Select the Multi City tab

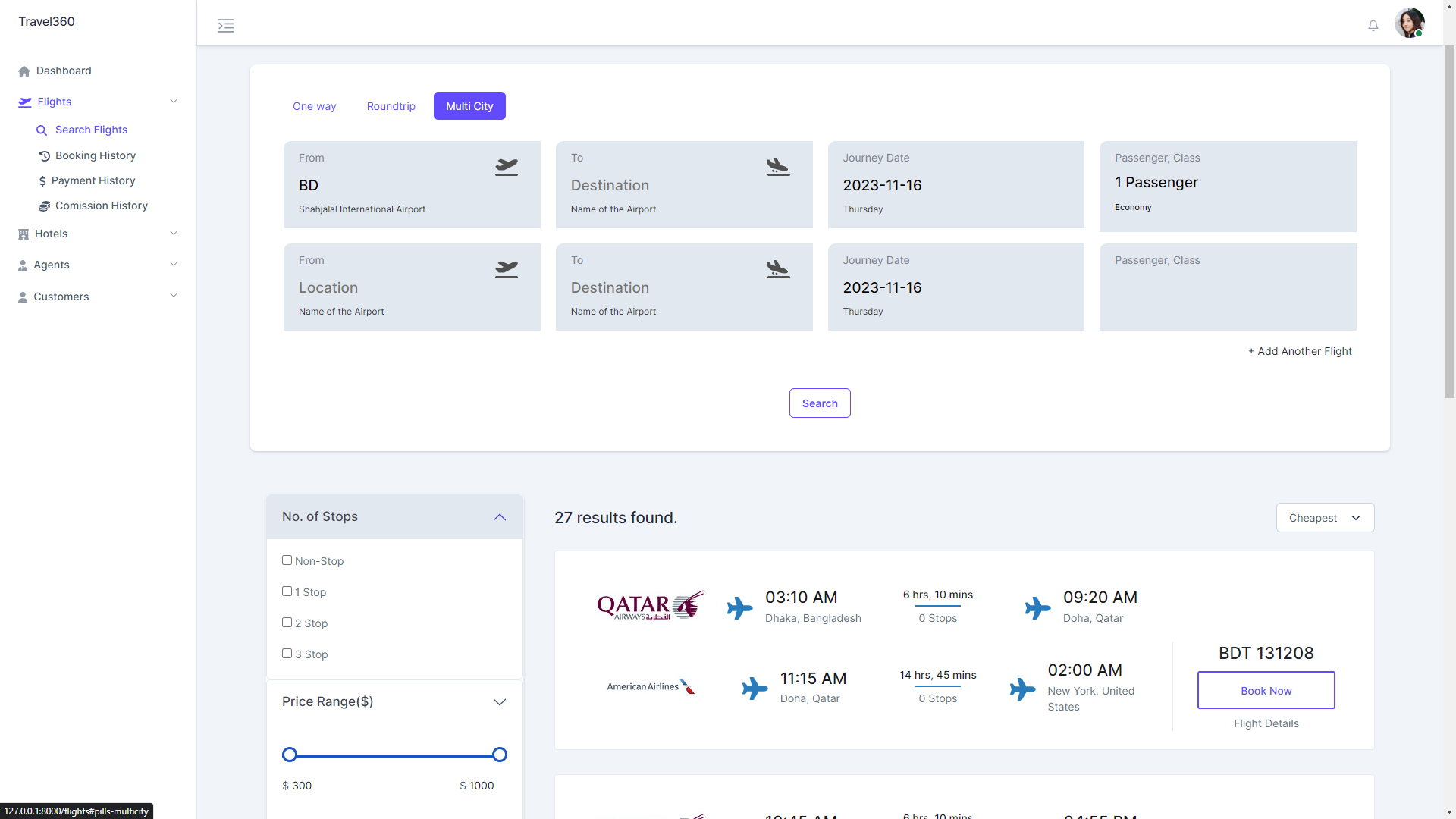469,106
